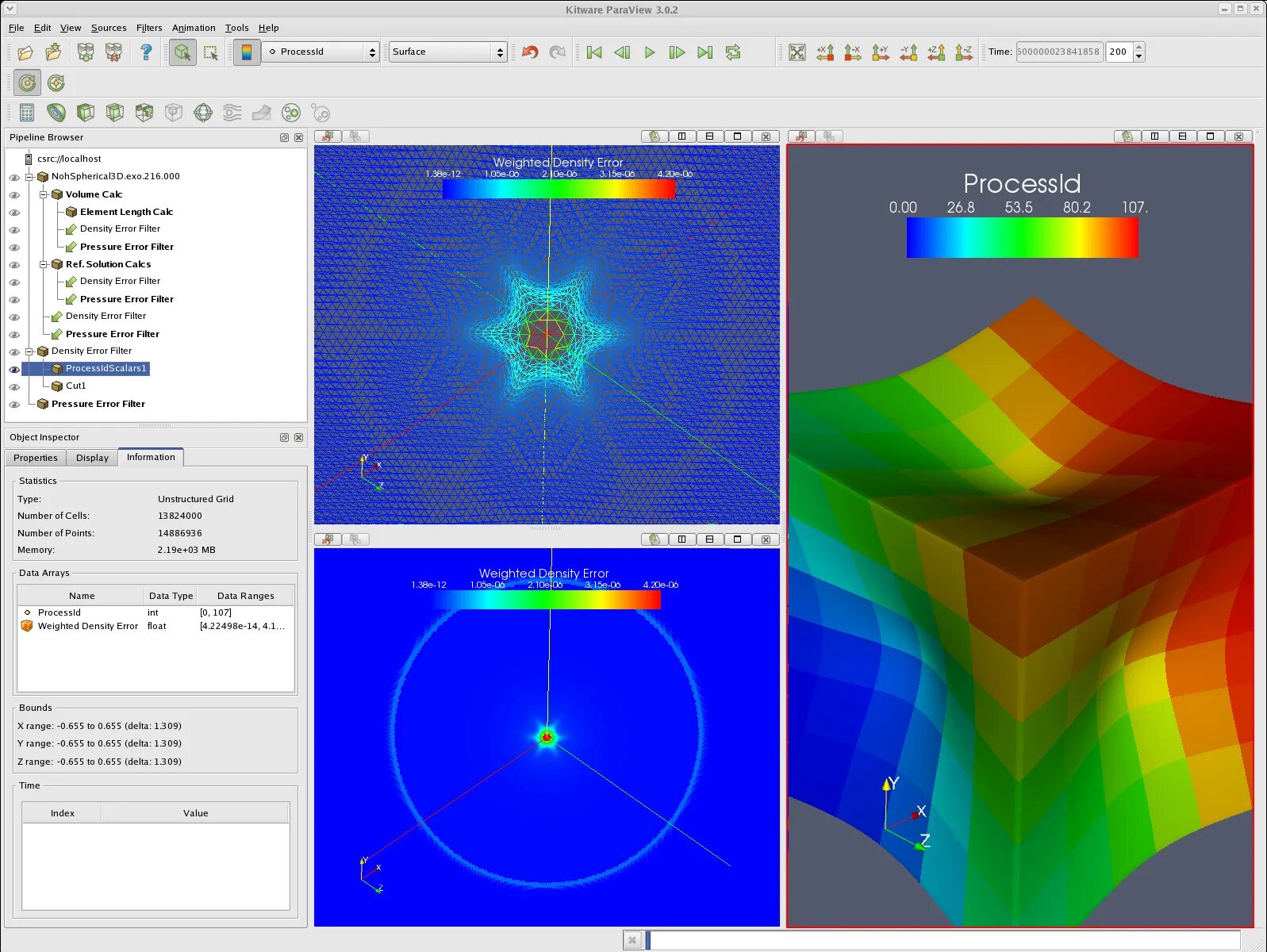Click the ProcessId color legend bar
Image resolution: width=1267 pixels, height=952 pixels.
point(1022,237)
